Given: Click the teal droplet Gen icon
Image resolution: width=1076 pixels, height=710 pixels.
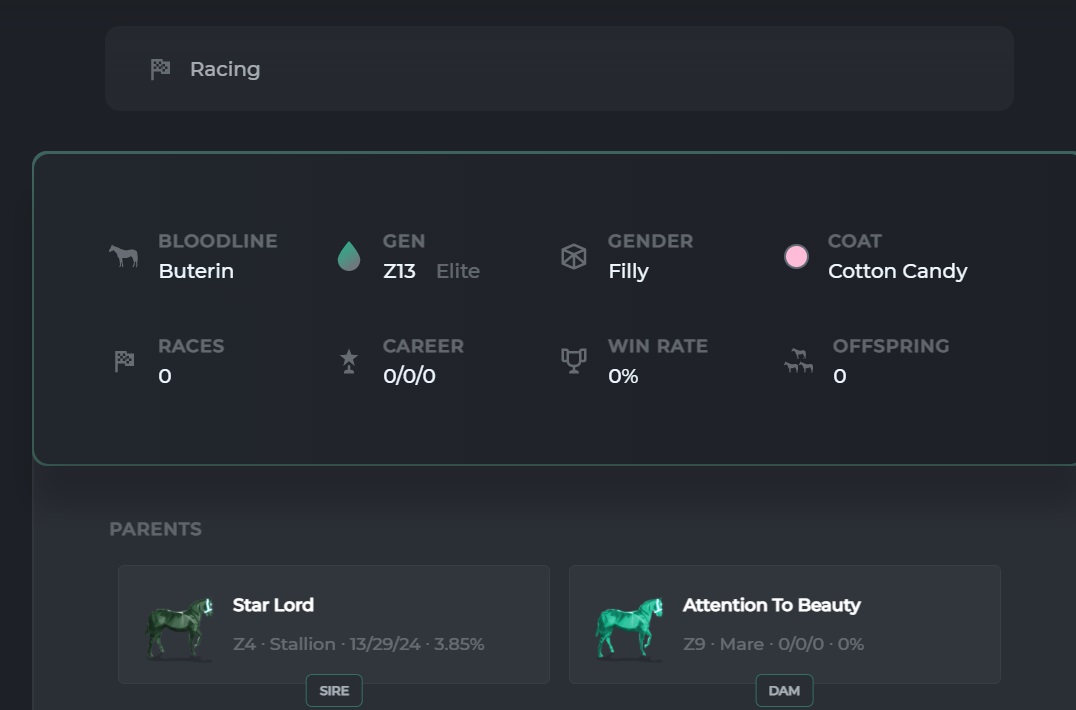Looking at the screenshot, I should pyautogui.click(x=349, y=256).
